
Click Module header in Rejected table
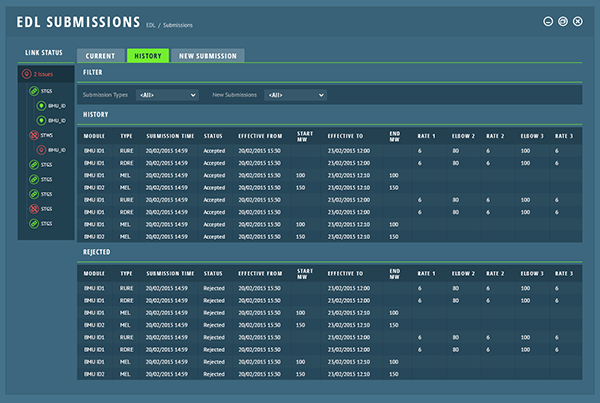pos(94,273)
